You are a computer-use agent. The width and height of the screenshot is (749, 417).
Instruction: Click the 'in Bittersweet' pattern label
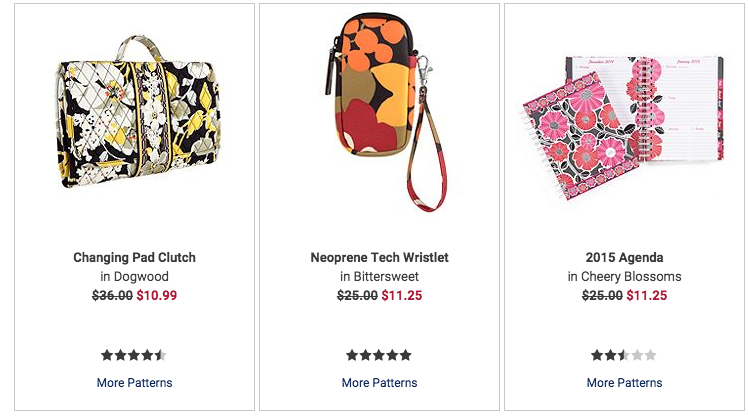[379, 277]
